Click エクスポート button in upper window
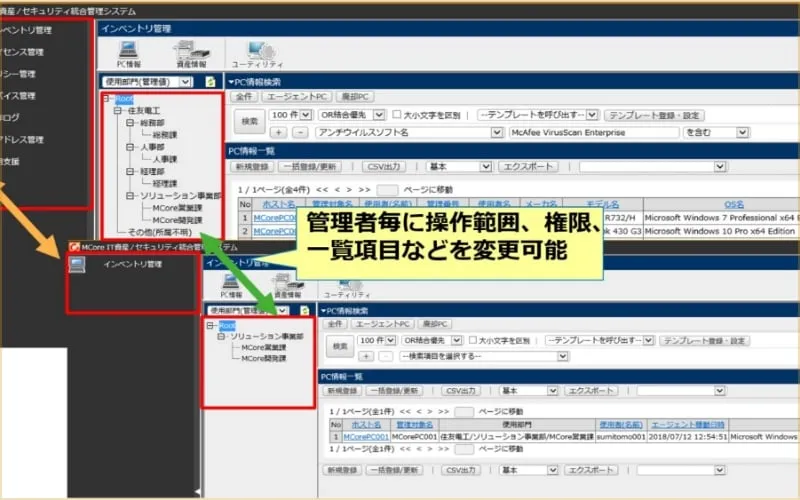 click(528, 166)
